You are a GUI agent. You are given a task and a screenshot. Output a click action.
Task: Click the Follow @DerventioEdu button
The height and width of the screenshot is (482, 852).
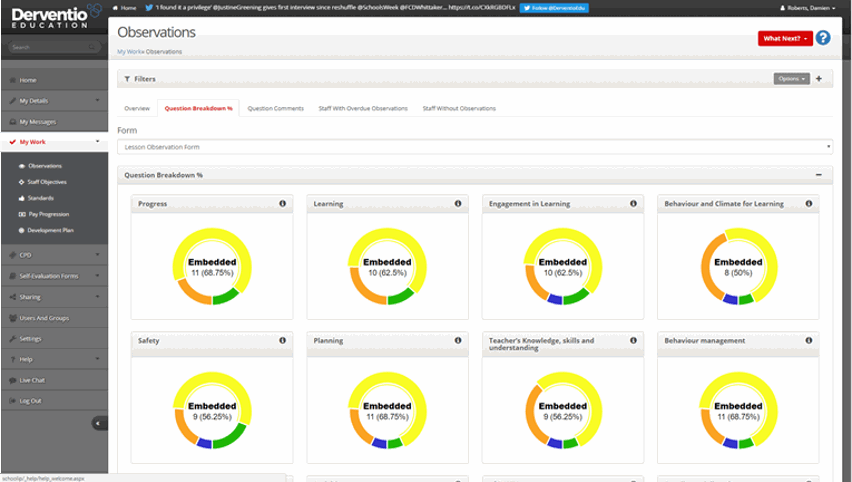point(554,8)
